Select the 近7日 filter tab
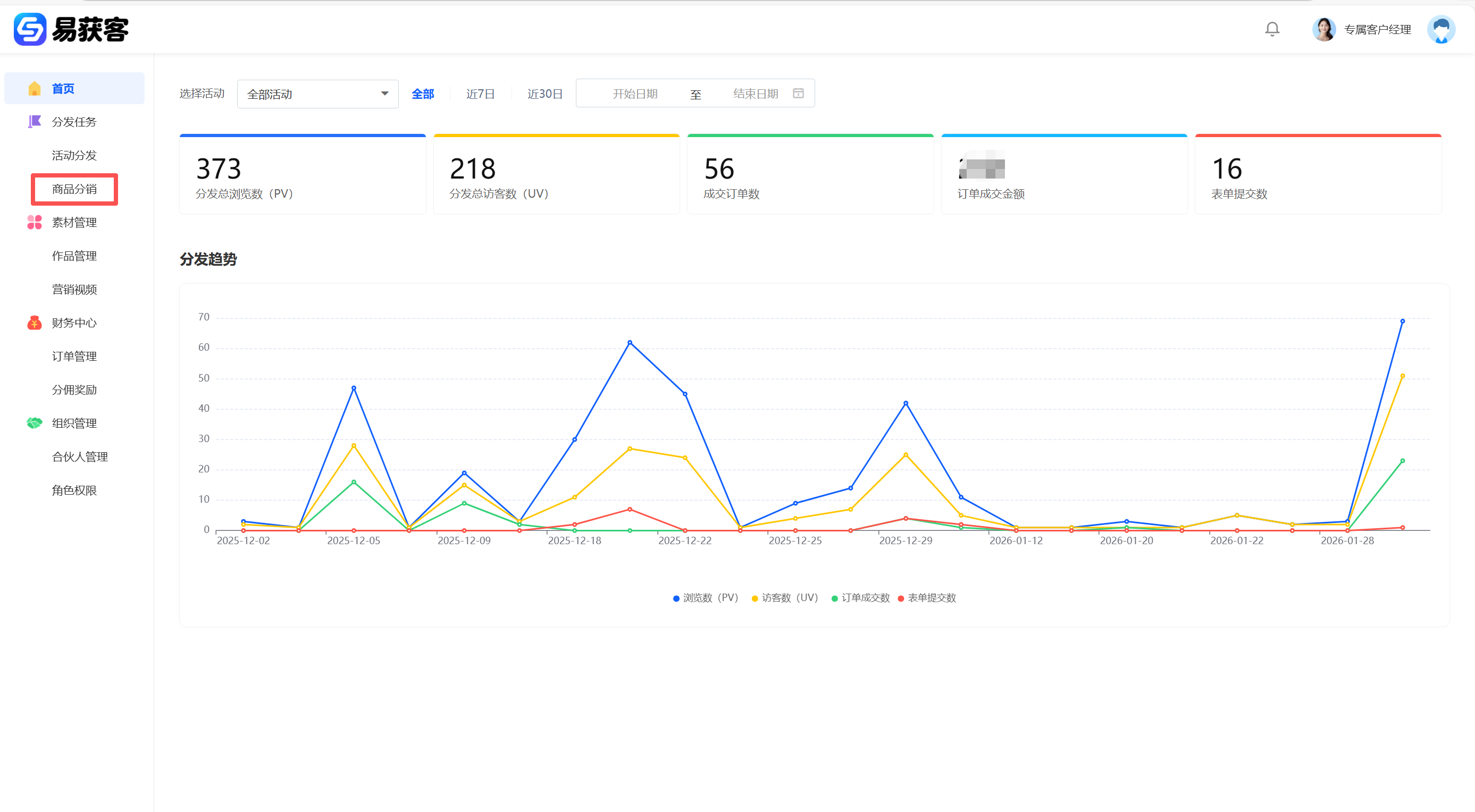The image size is (1475, 812). [x=480, y=94]
